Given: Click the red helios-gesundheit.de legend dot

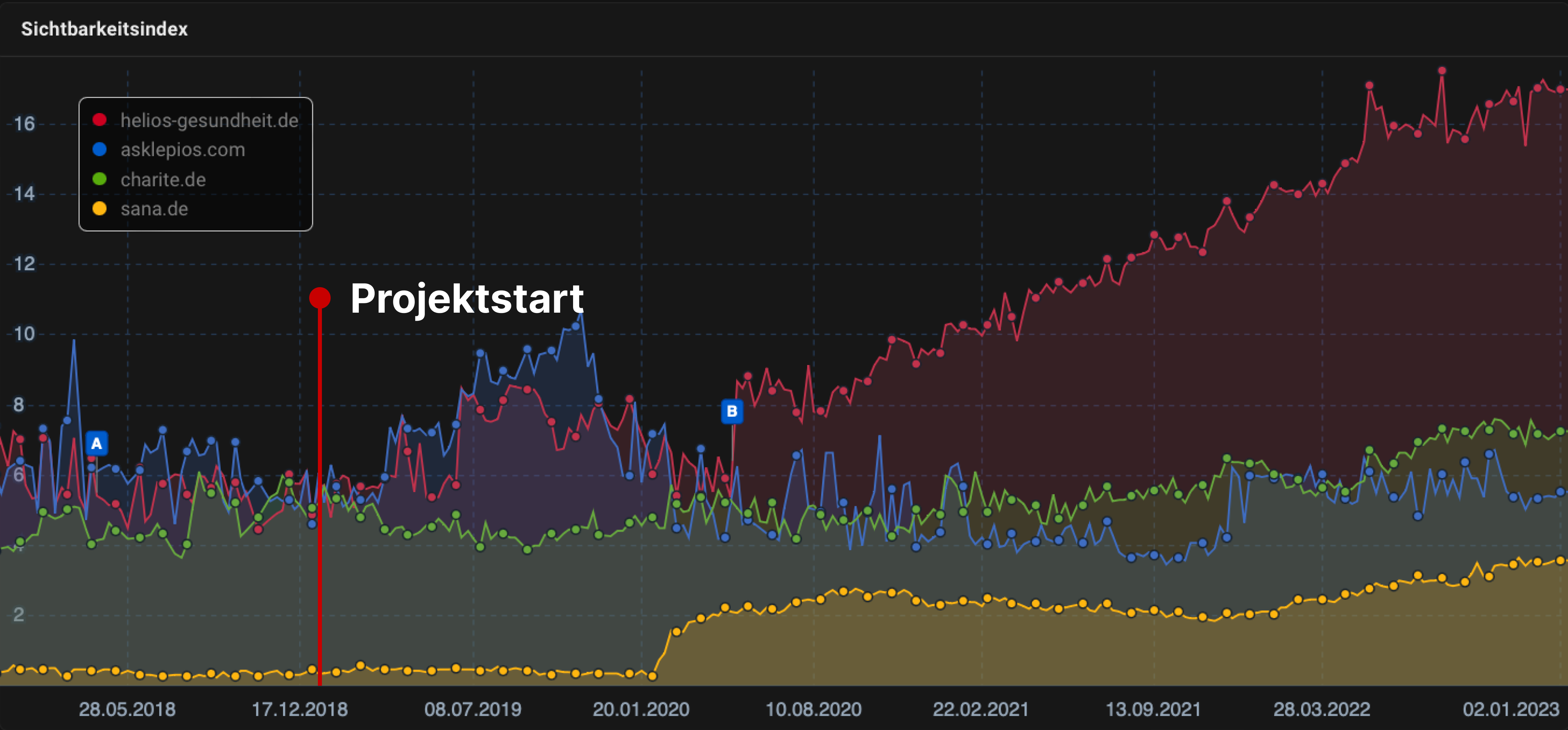Looking at the screenshot, I should (x=99, y=120).
